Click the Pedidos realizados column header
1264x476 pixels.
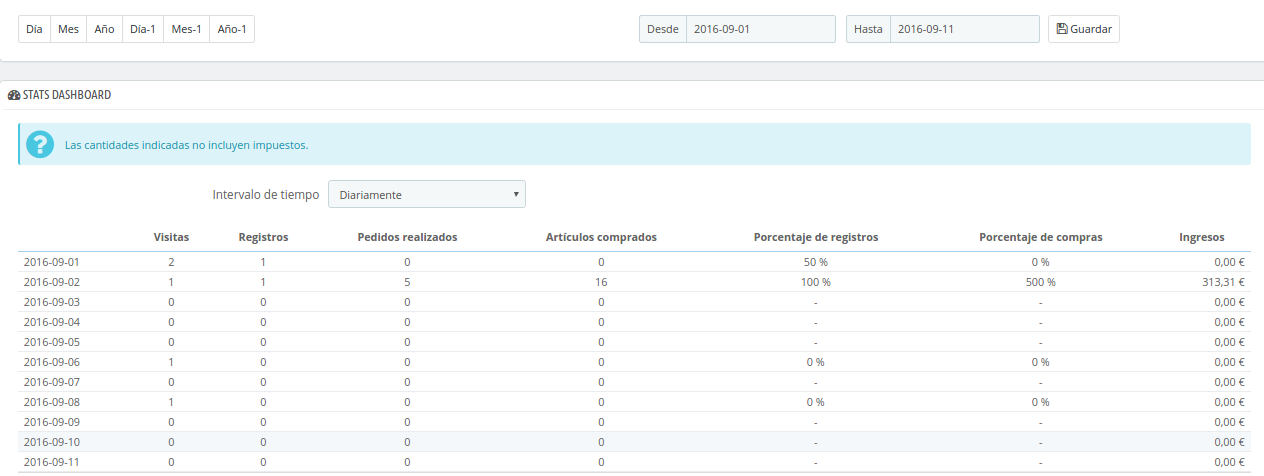407,237
